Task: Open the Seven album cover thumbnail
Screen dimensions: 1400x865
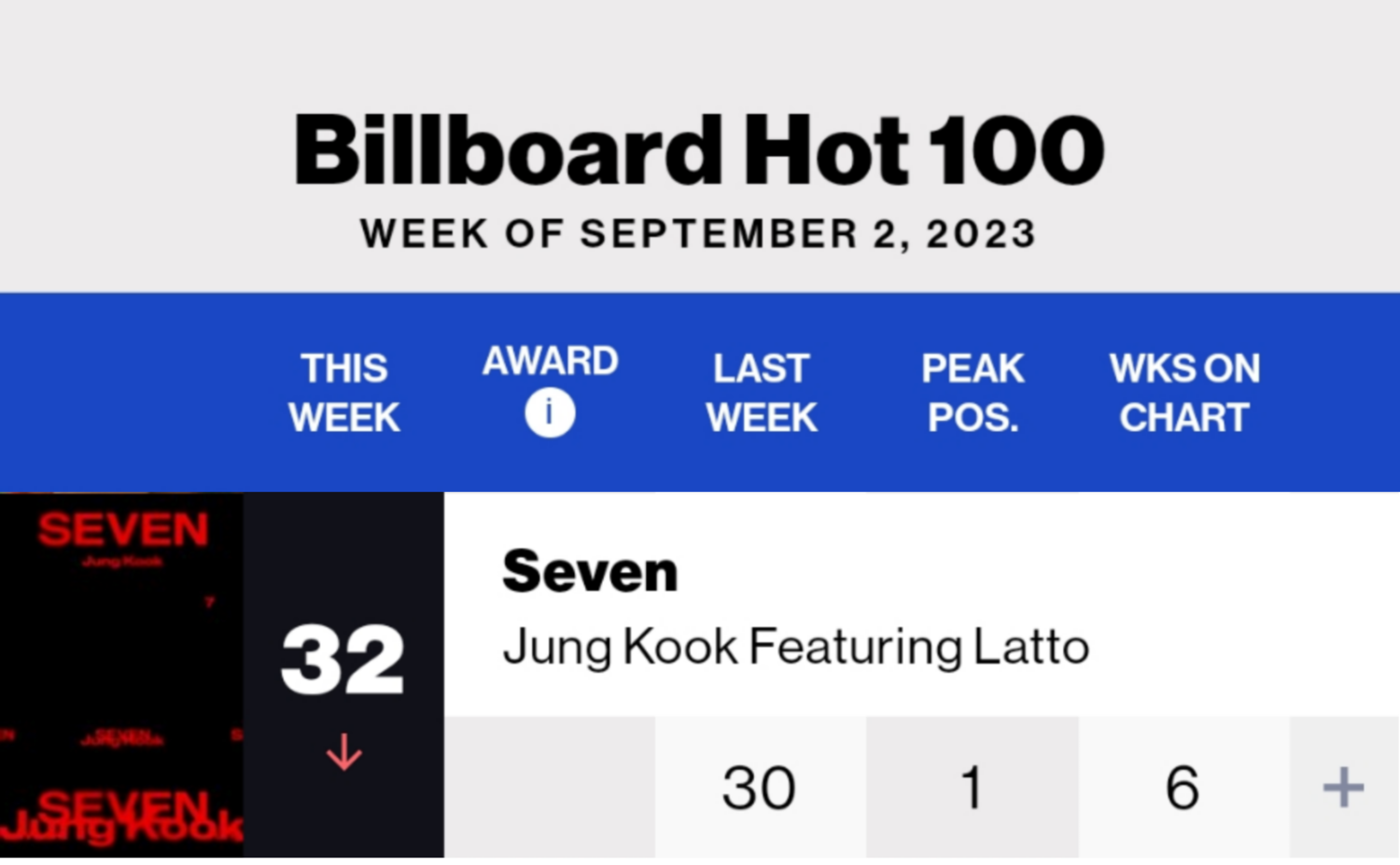Action: tap(121, 675)
